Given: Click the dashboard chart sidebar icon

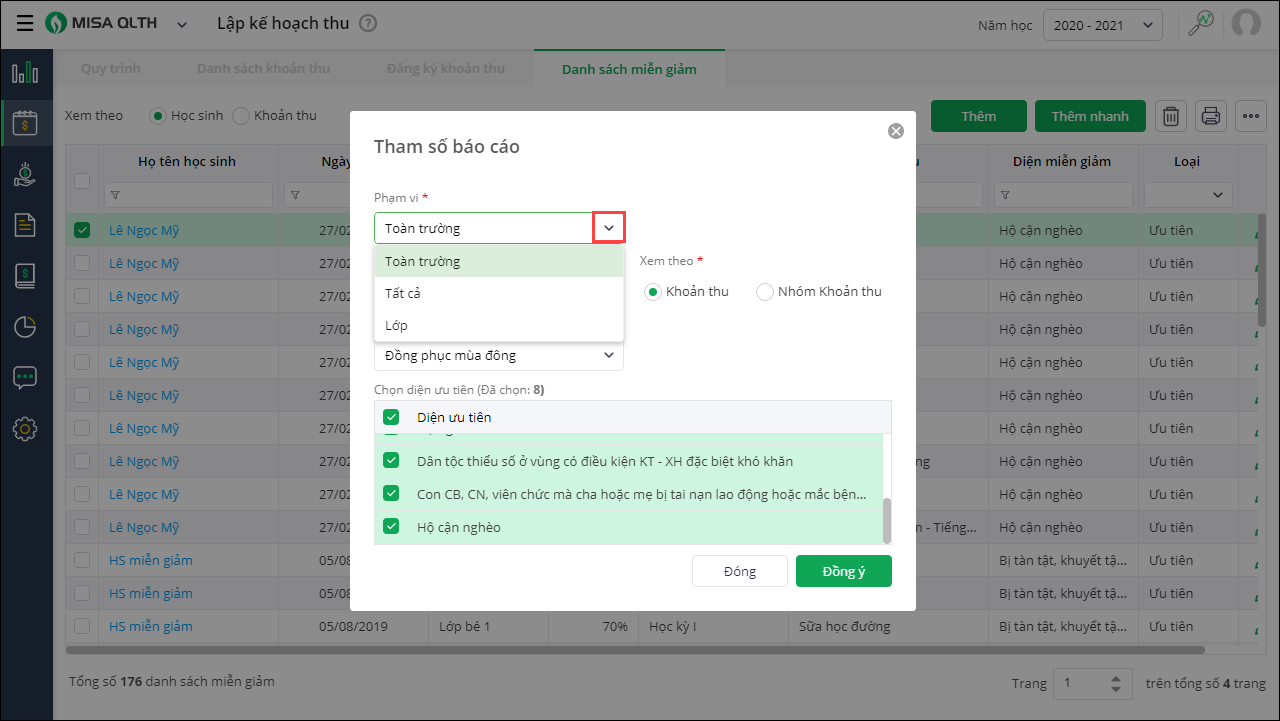Looking at the screenshot, I should (x=25, y=73).
